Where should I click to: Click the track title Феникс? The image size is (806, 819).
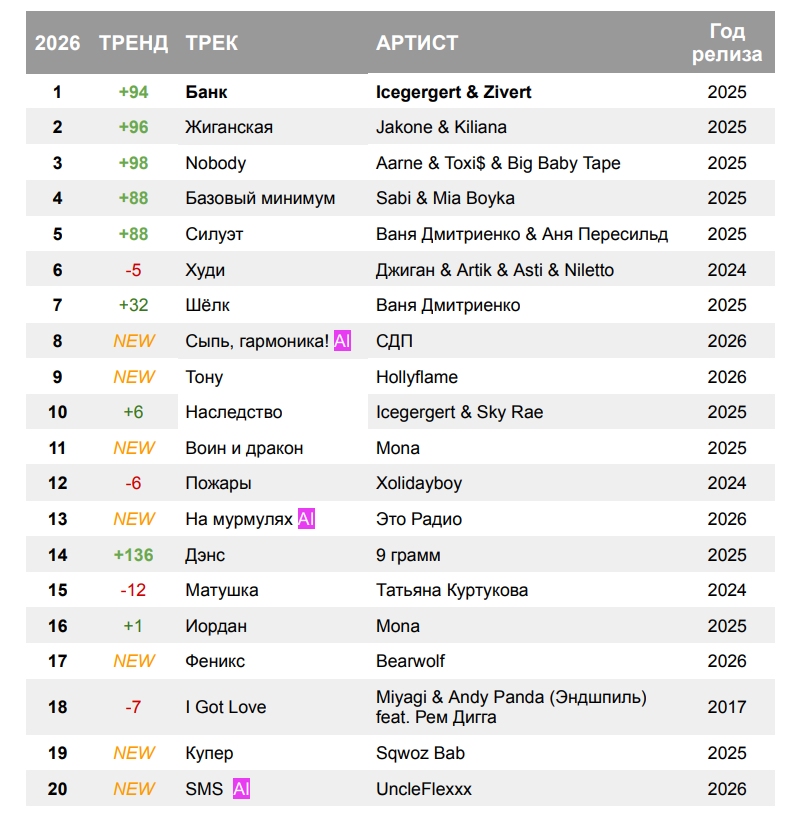point(215,661)
